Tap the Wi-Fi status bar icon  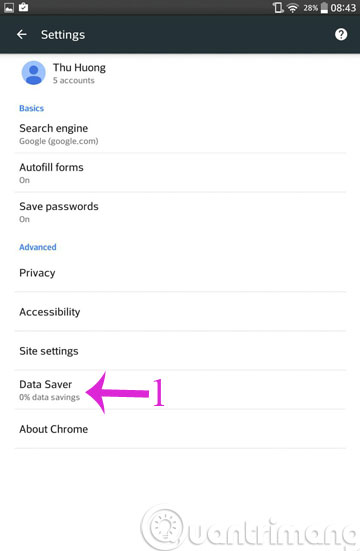292,8
